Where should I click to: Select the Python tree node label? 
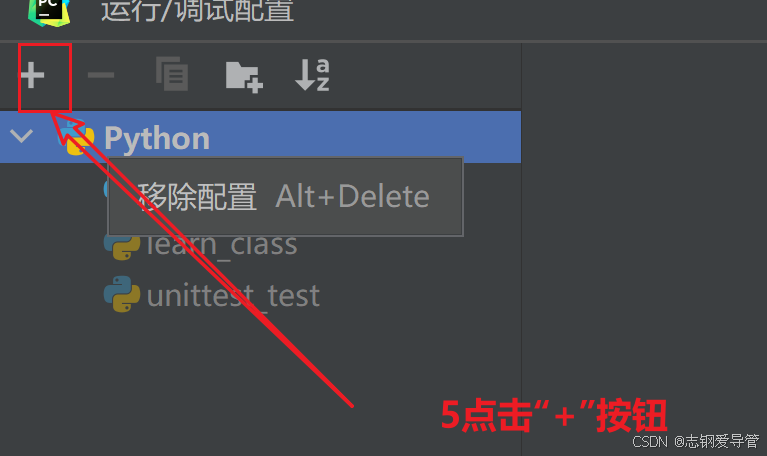point(157,138)
